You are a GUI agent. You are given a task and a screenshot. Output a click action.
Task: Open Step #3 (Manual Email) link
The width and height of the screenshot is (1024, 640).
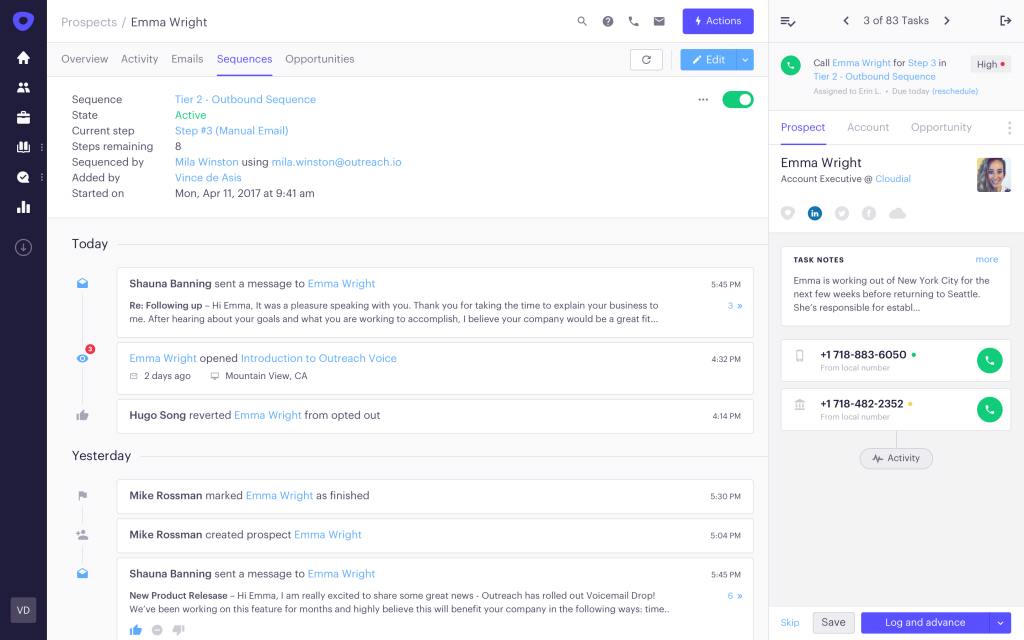(x=232, y=131)
